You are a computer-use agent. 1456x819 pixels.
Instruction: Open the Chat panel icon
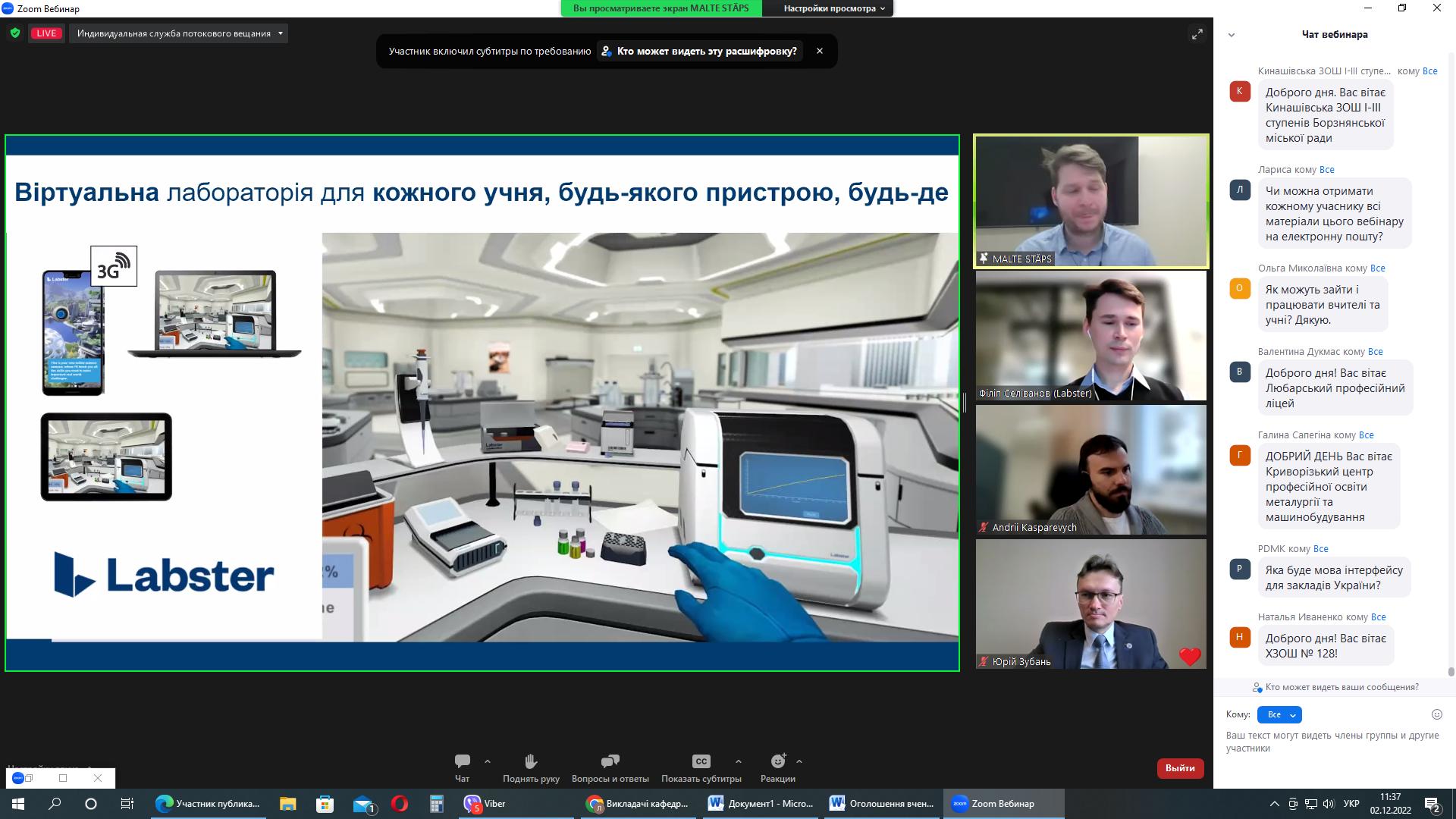(462, 761)
